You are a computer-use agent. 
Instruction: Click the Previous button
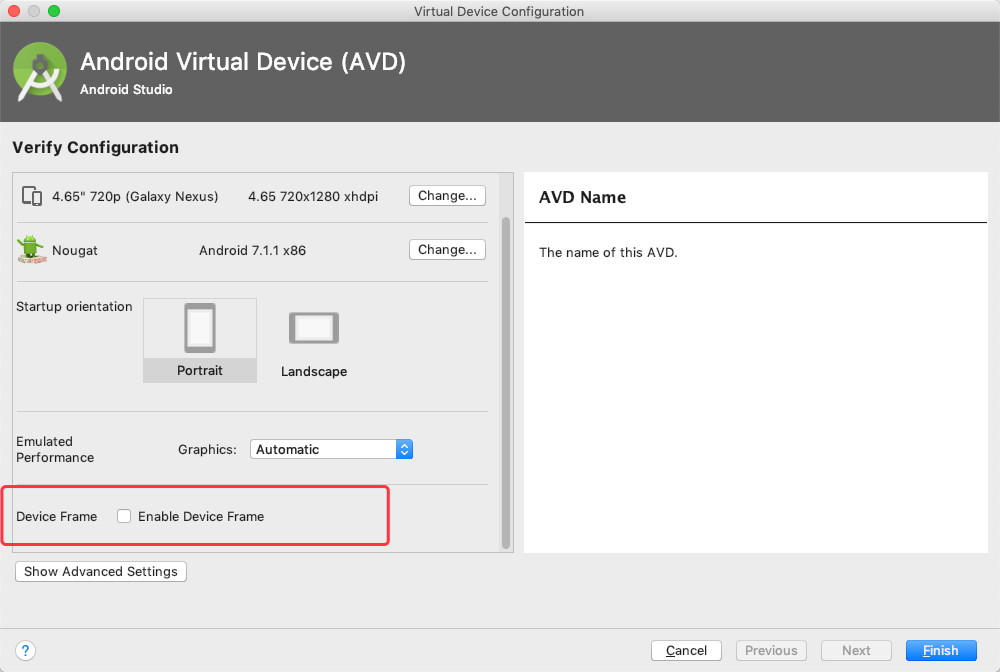[x=771, y=650]
